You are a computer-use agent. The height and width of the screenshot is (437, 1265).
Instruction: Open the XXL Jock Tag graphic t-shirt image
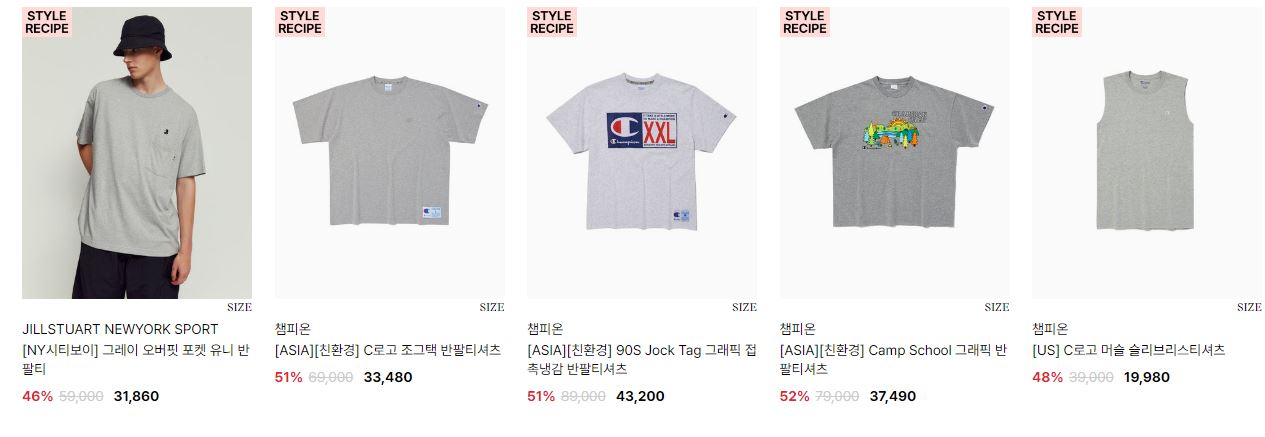[642, 153]
